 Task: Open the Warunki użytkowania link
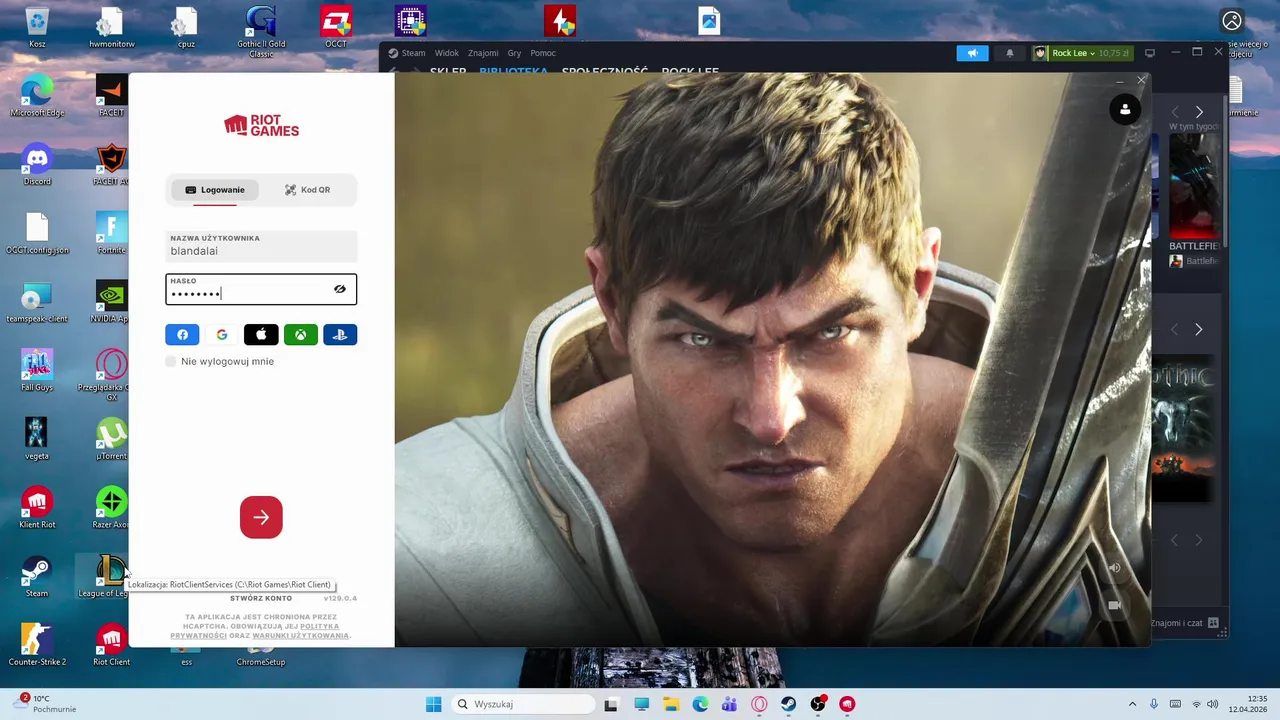click(300, 636)
